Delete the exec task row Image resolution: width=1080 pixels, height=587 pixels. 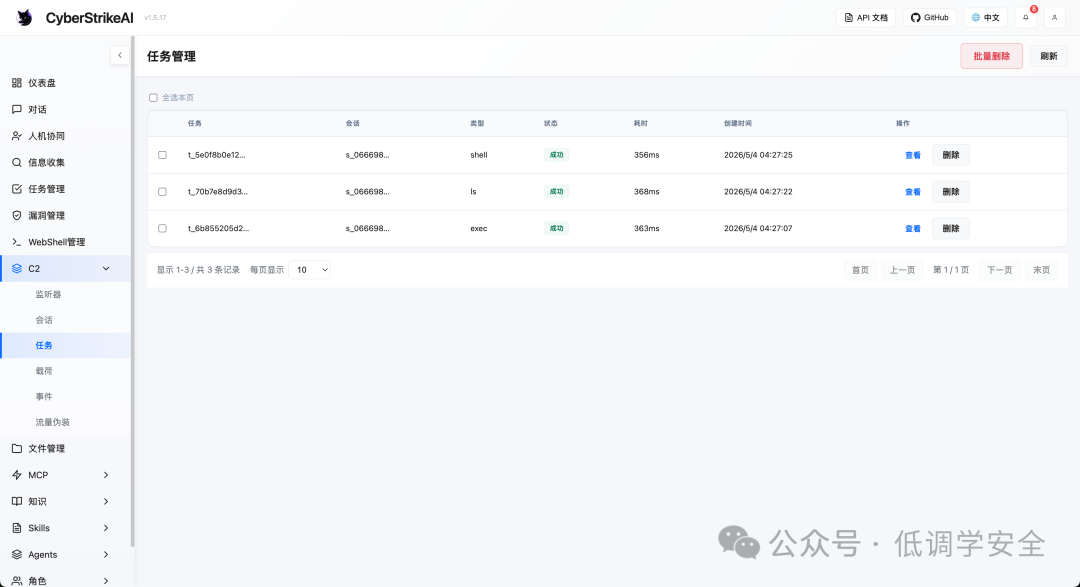[951, 228]
